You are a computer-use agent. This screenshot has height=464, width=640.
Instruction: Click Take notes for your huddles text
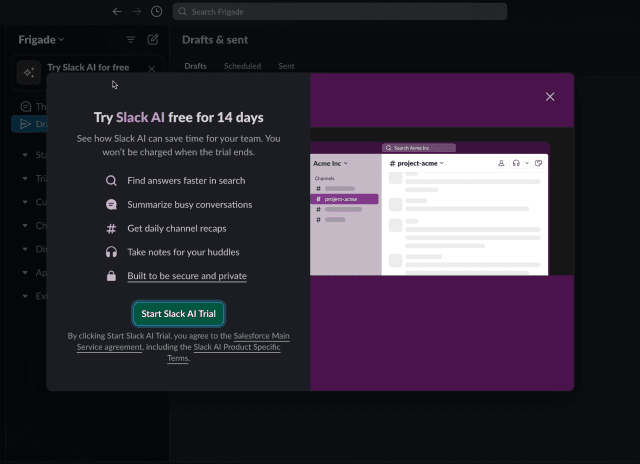coord(183,252)
